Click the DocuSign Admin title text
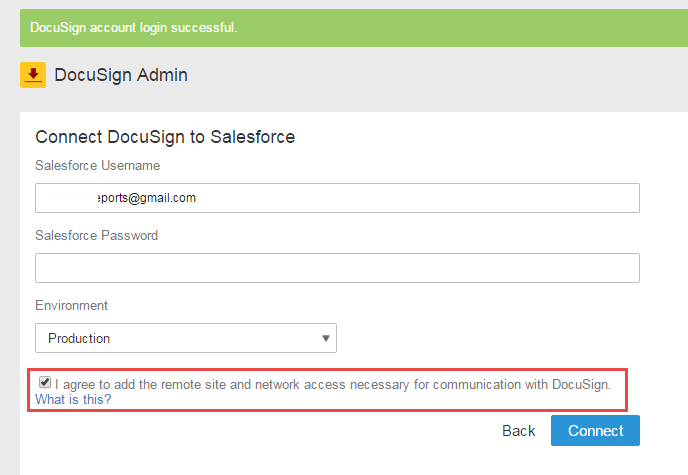The image size is (688, 475). (x=121, y=75)
